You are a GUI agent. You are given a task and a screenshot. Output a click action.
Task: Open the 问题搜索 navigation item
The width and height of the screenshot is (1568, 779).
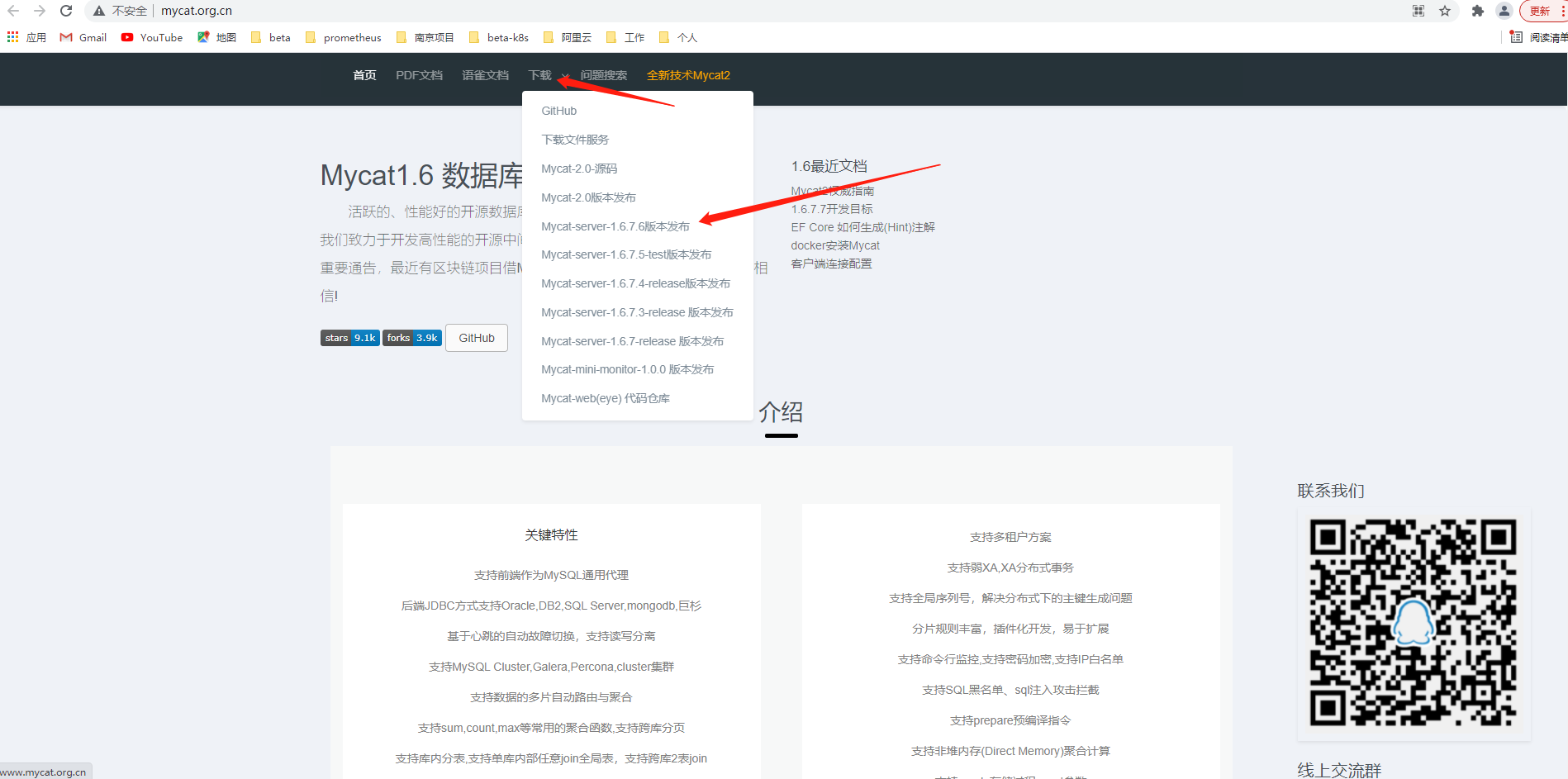[603, 75]
